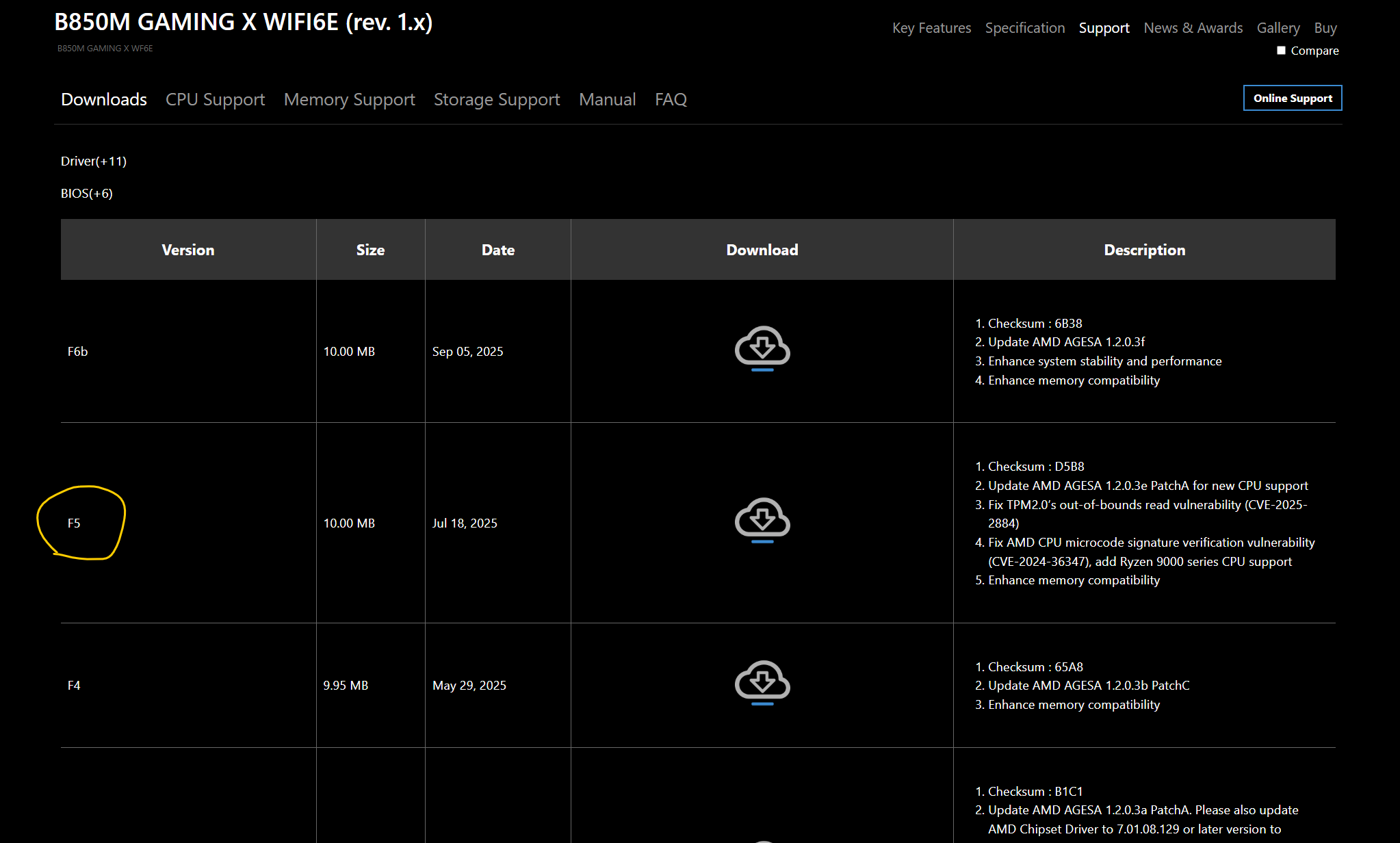Click the B850M GAMING X WIFI6E title
1400x843 pixels.
click(x=244, y=23)
